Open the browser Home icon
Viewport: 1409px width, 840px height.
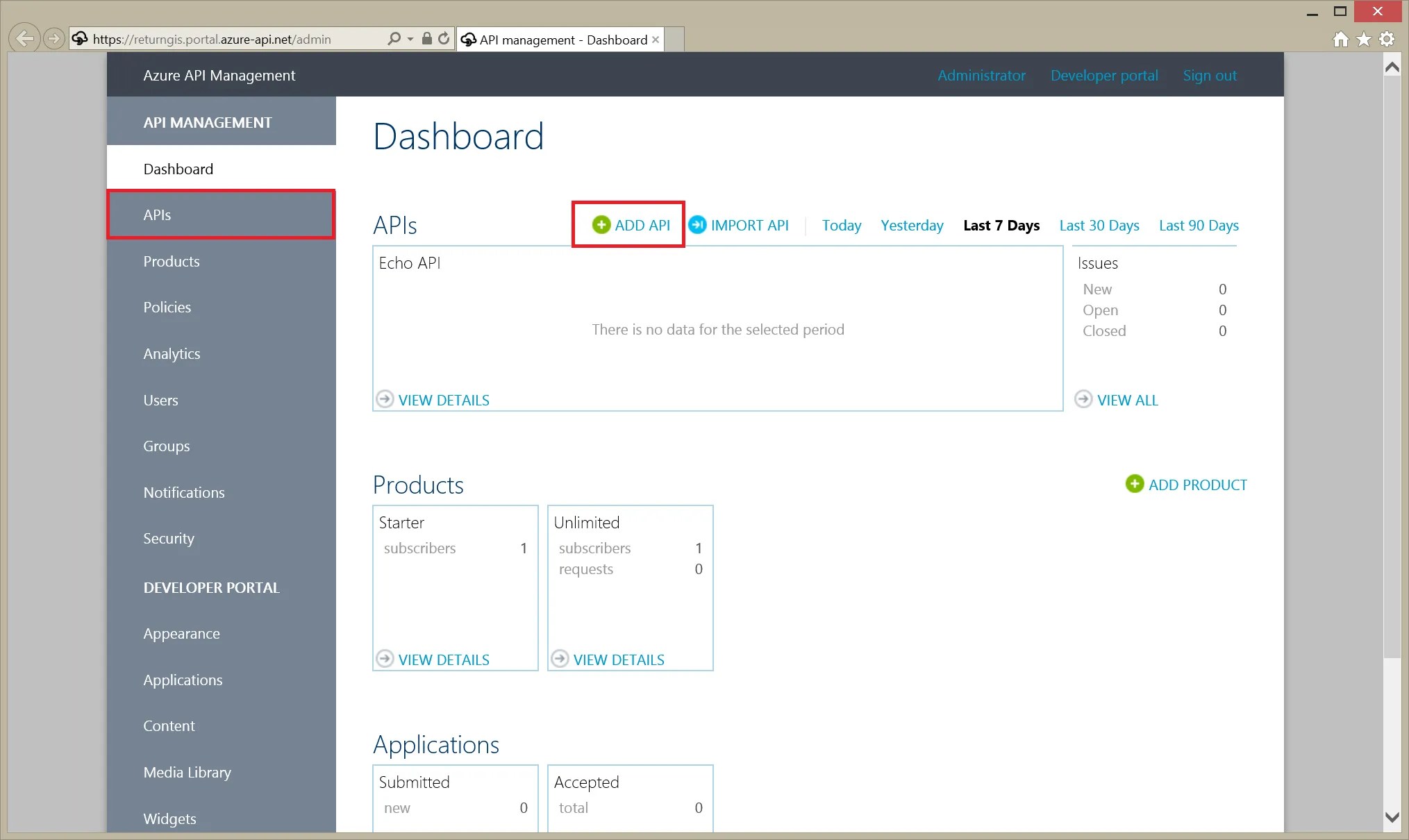tap(1341, 40)
